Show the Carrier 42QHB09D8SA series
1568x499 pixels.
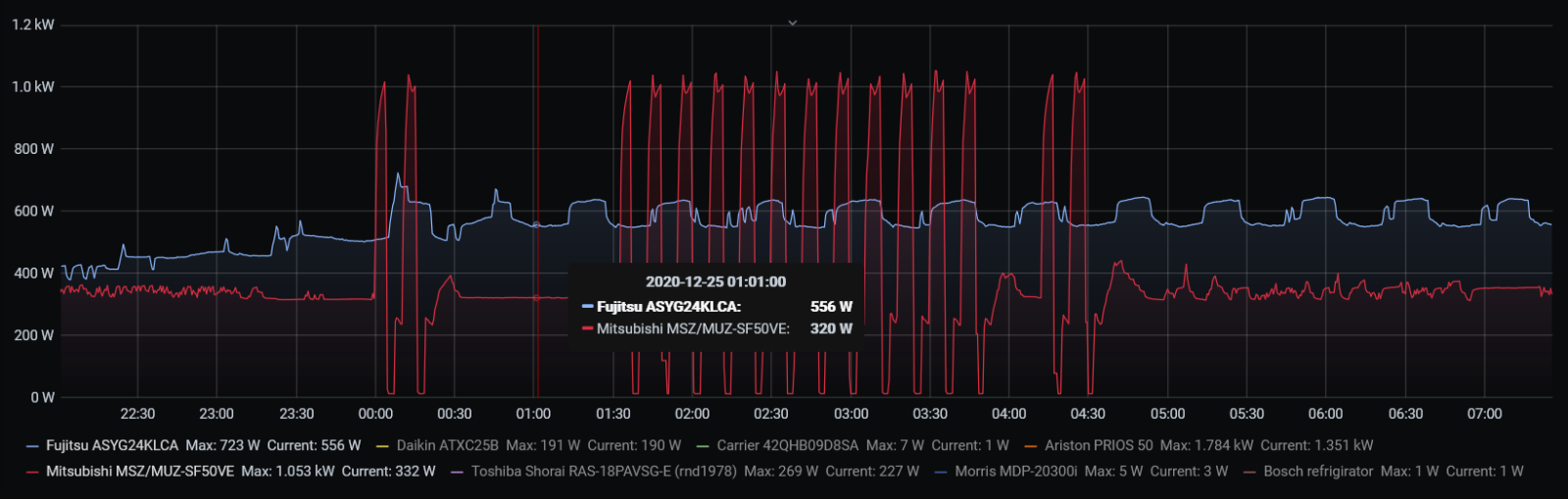click(x=787, y=445)
